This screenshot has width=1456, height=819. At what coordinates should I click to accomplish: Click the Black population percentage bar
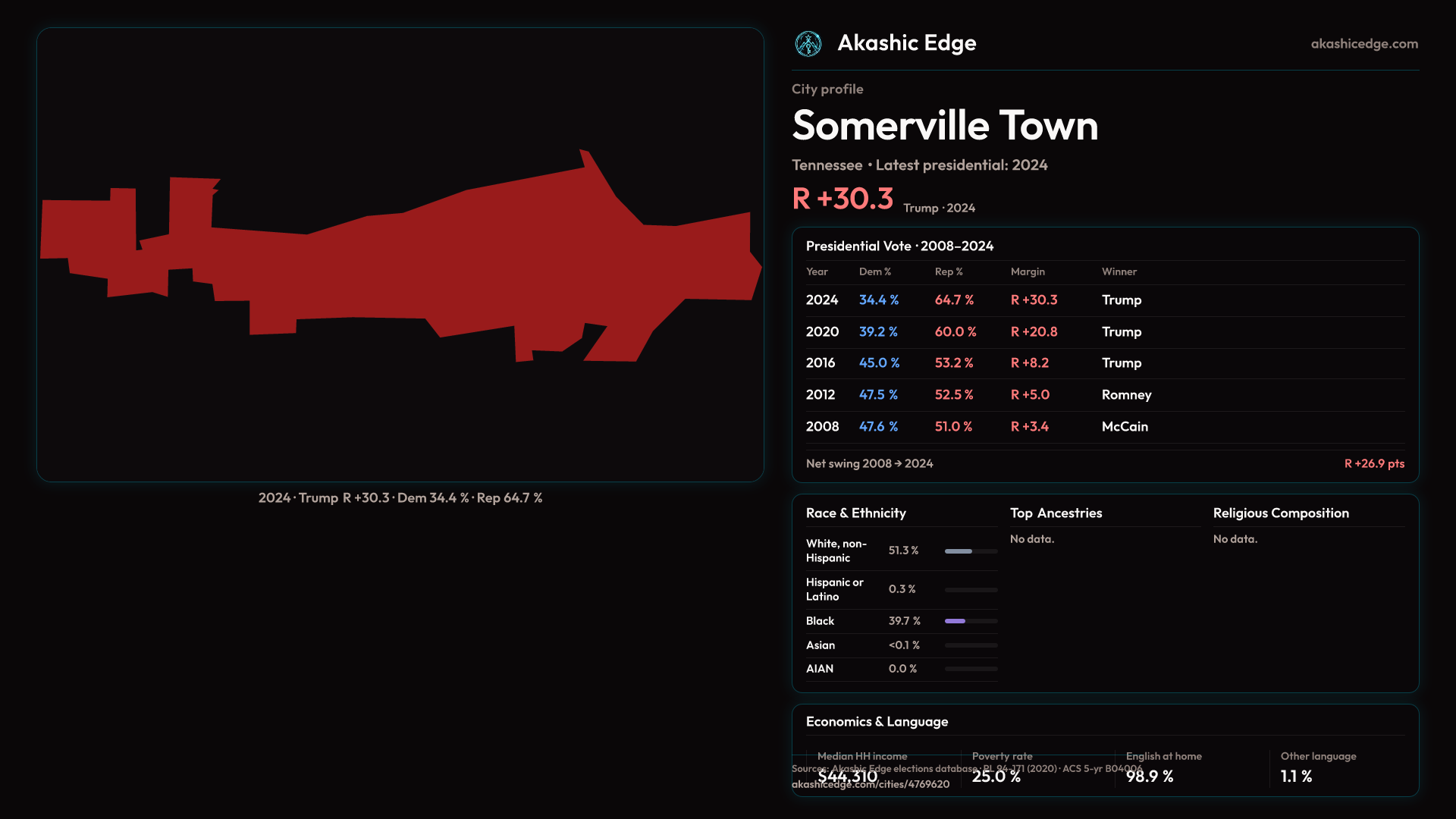970,621
